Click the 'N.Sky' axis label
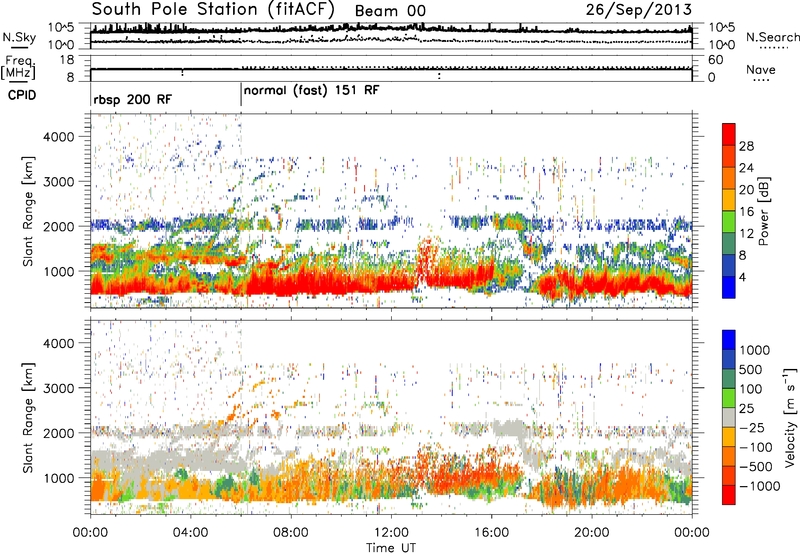The width and height of the screenshot is (800, 554). 19,37
